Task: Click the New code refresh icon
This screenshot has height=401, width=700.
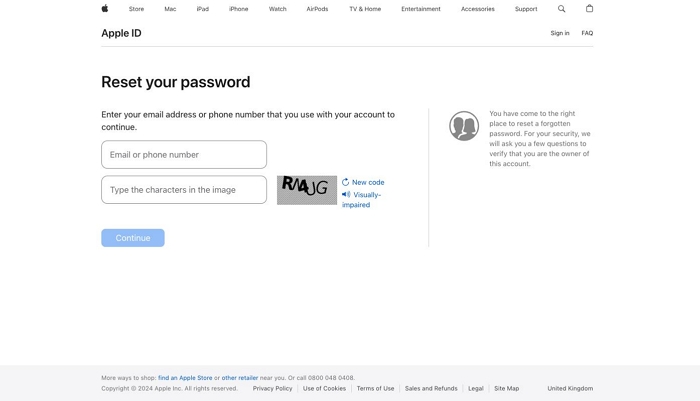Action: 346,182
